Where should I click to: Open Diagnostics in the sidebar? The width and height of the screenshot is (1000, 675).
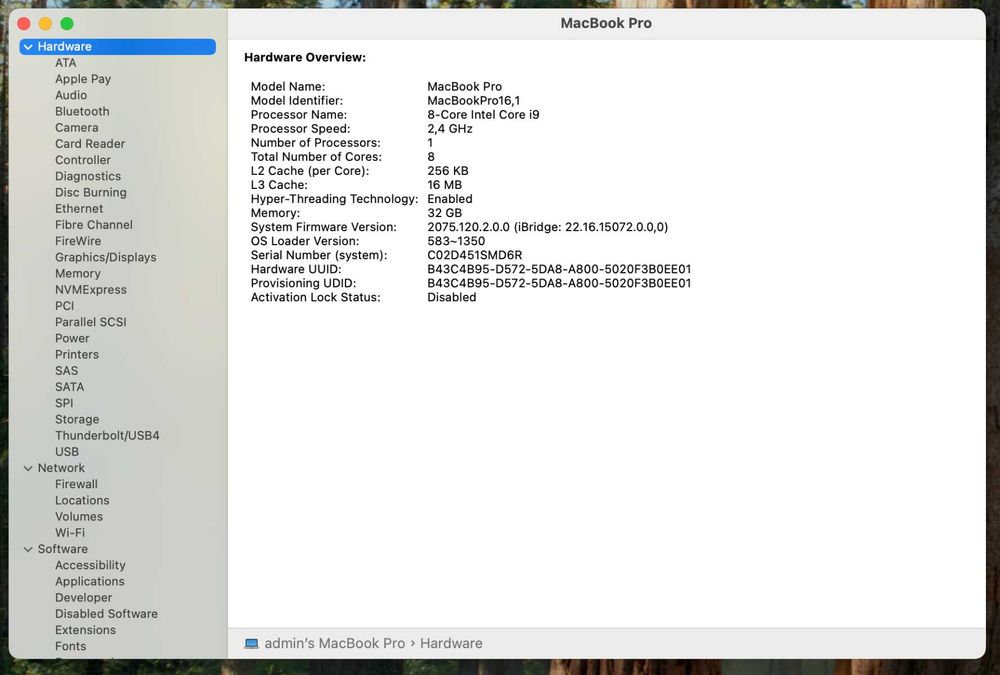[x=88, y=176]
